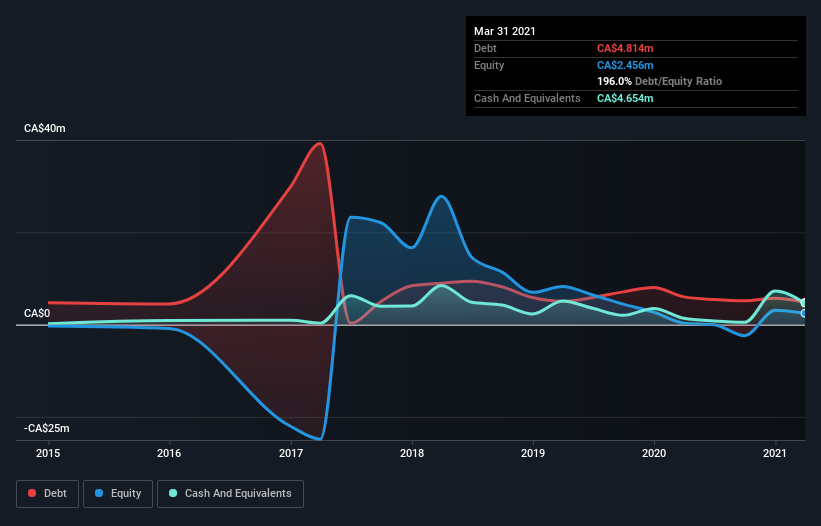Screen dimensions: 821x526
Task: Click the CA$0 y-axis label
Action: [37, 314]
